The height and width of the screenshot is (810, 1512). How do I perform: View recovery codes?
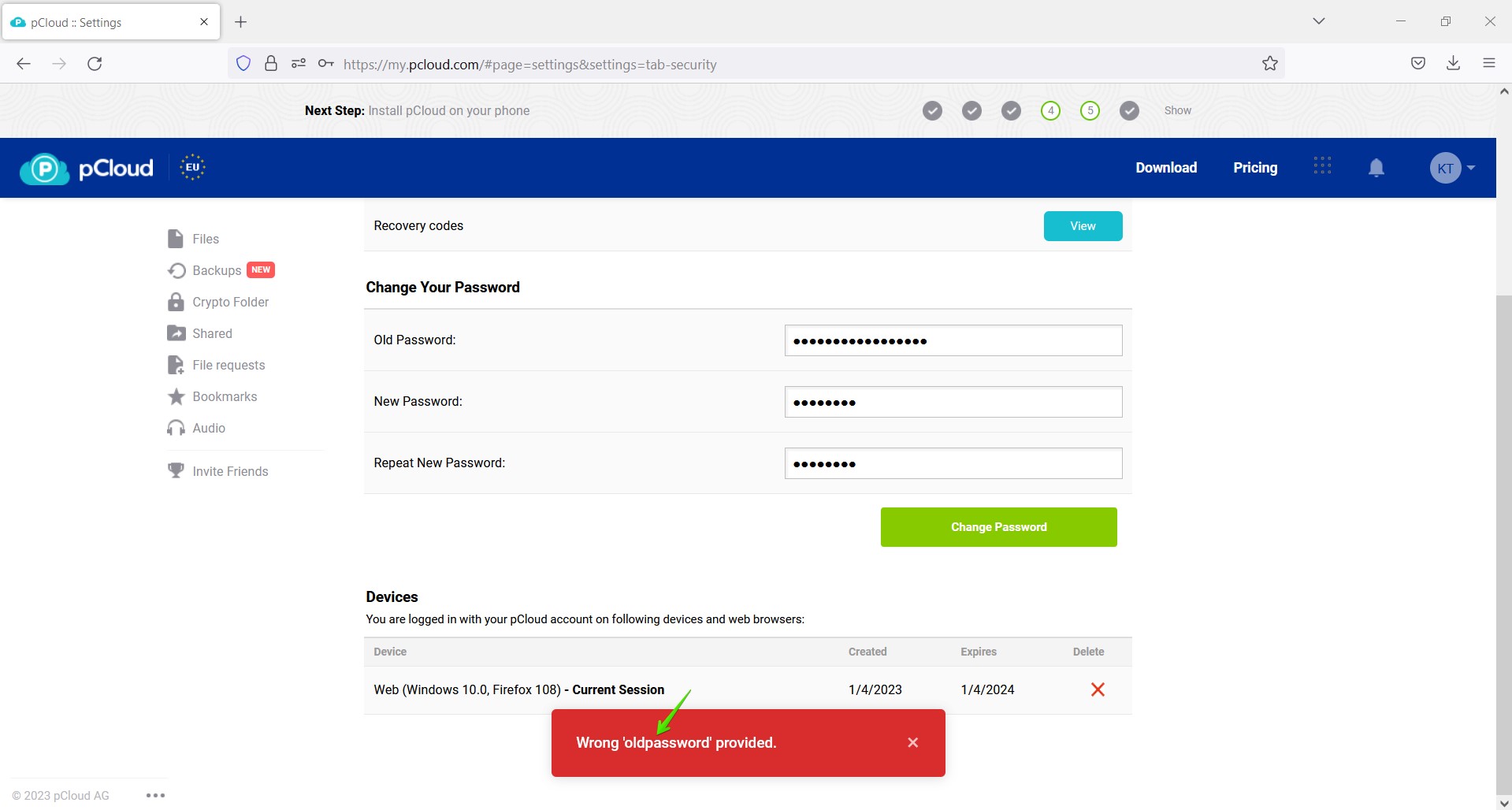[1083, 226]
